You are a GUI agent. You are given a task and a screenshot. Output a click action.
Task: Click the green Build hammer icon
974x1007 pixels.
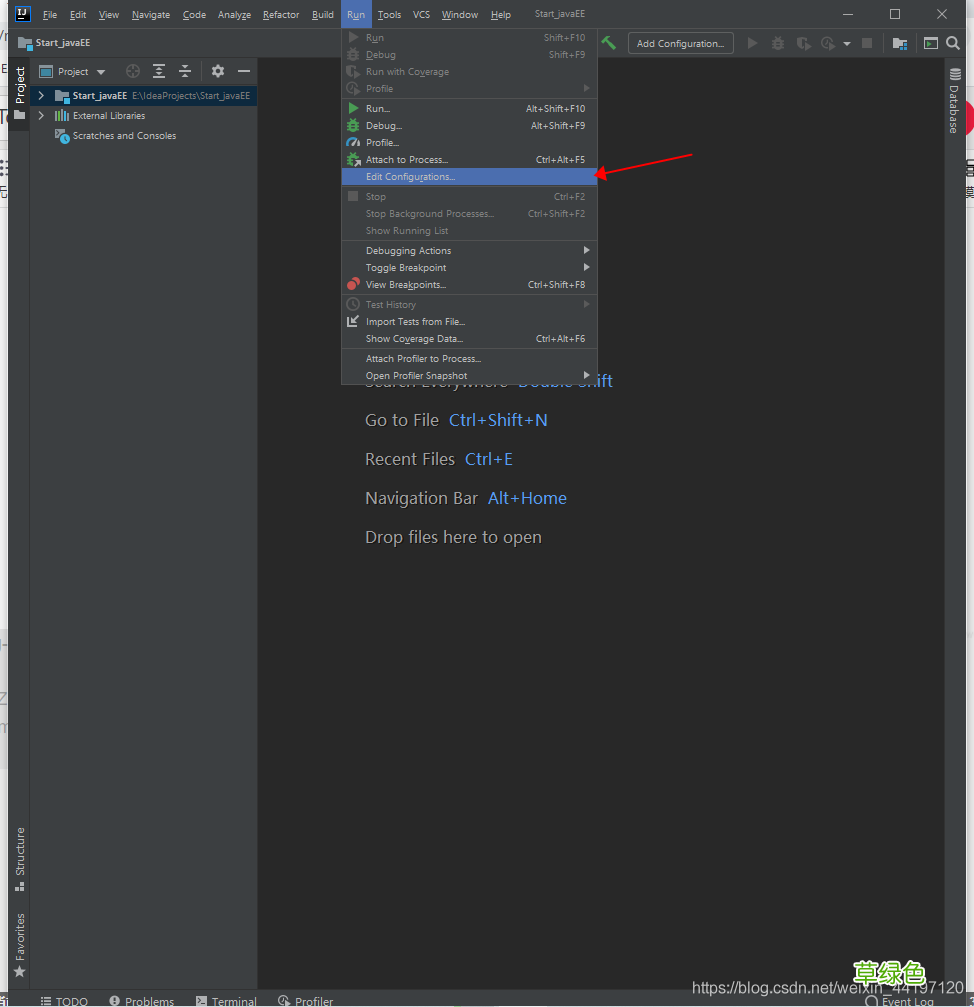coord(608,43)
